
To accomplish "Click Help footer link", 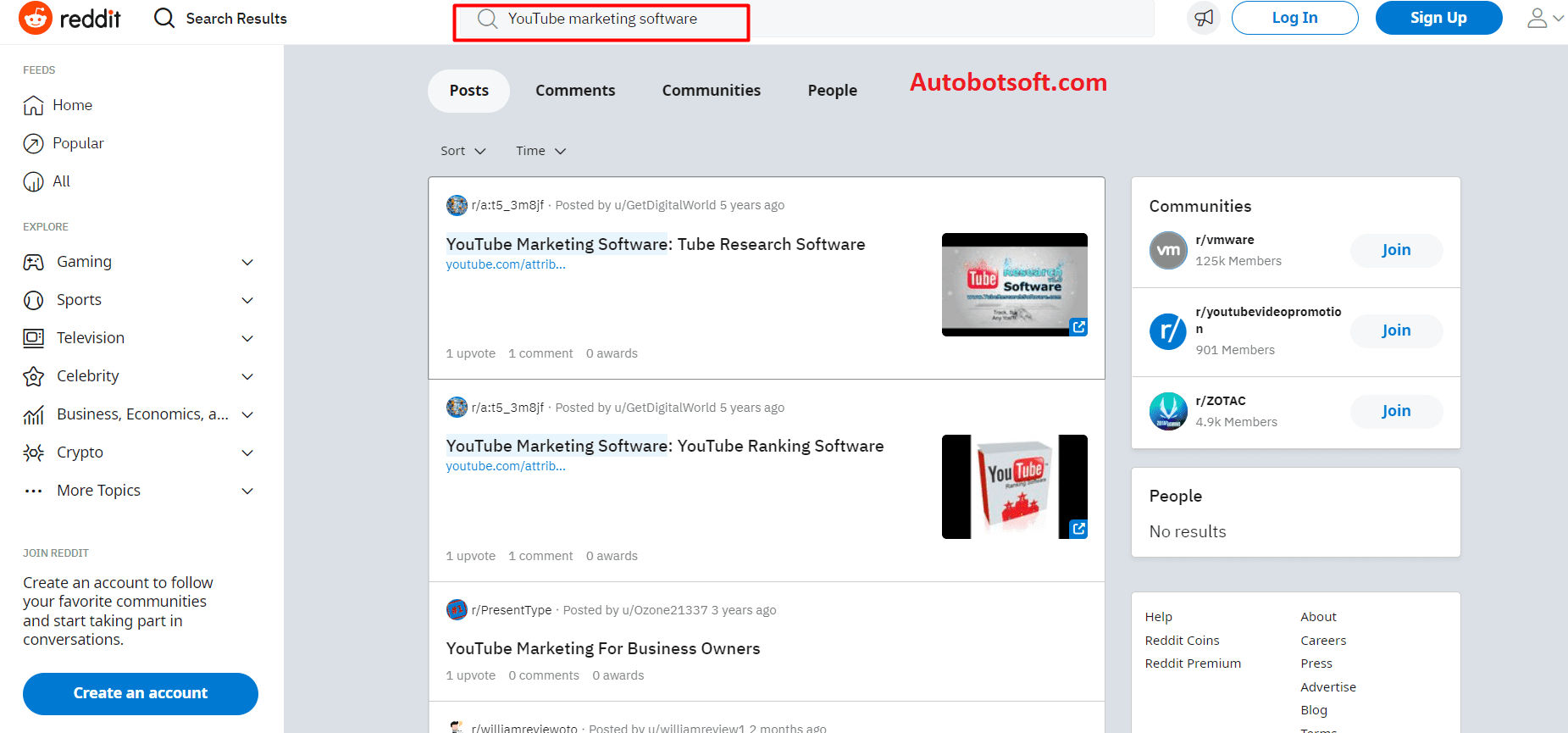I will click(1159, 617).
